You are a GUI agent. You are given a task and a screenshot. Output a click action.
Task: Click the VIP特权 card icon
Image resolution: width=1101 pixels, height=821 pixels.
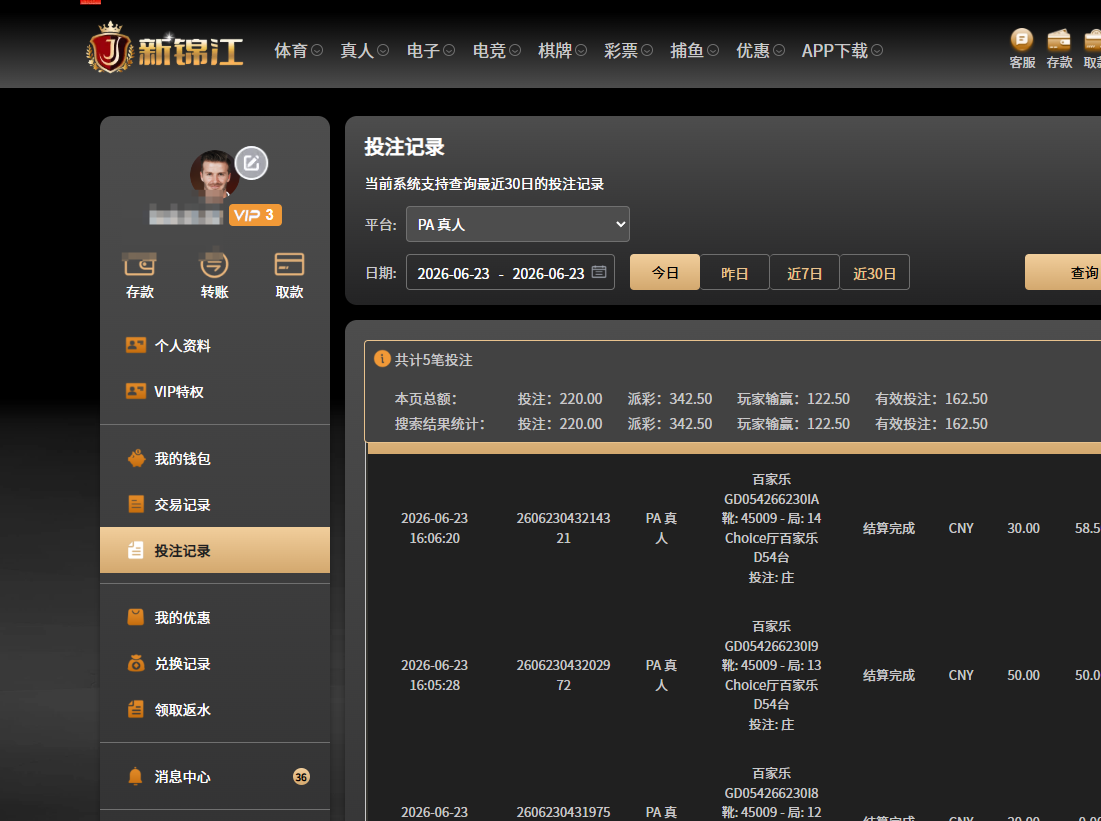point(136,391)
